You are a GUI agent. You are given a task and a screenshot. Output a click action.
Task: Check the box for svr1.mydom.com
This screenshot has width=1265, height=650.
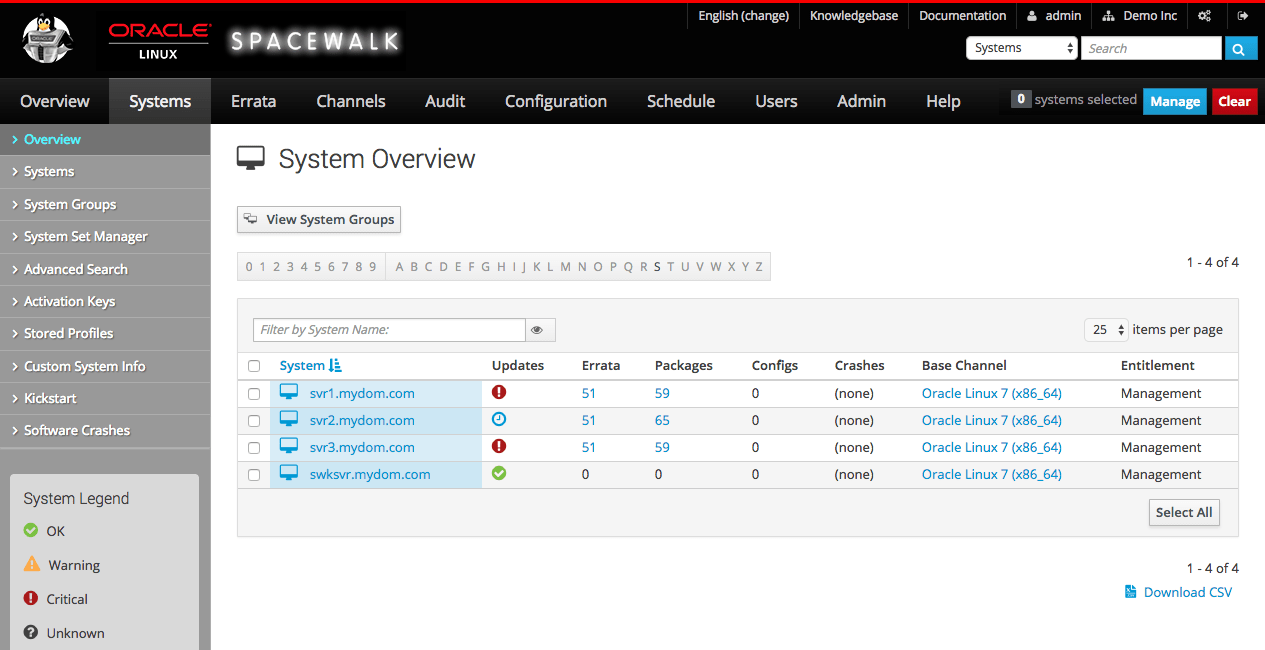[x=254, y=394]
